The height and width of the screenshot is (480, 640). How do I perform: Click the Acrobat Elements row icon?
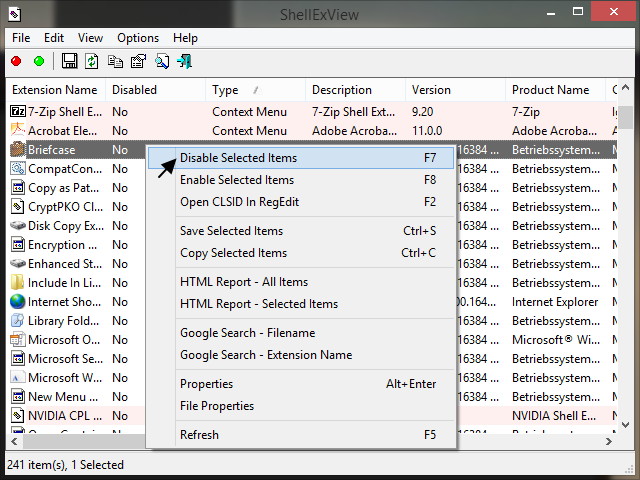click(x=18, y=130)
